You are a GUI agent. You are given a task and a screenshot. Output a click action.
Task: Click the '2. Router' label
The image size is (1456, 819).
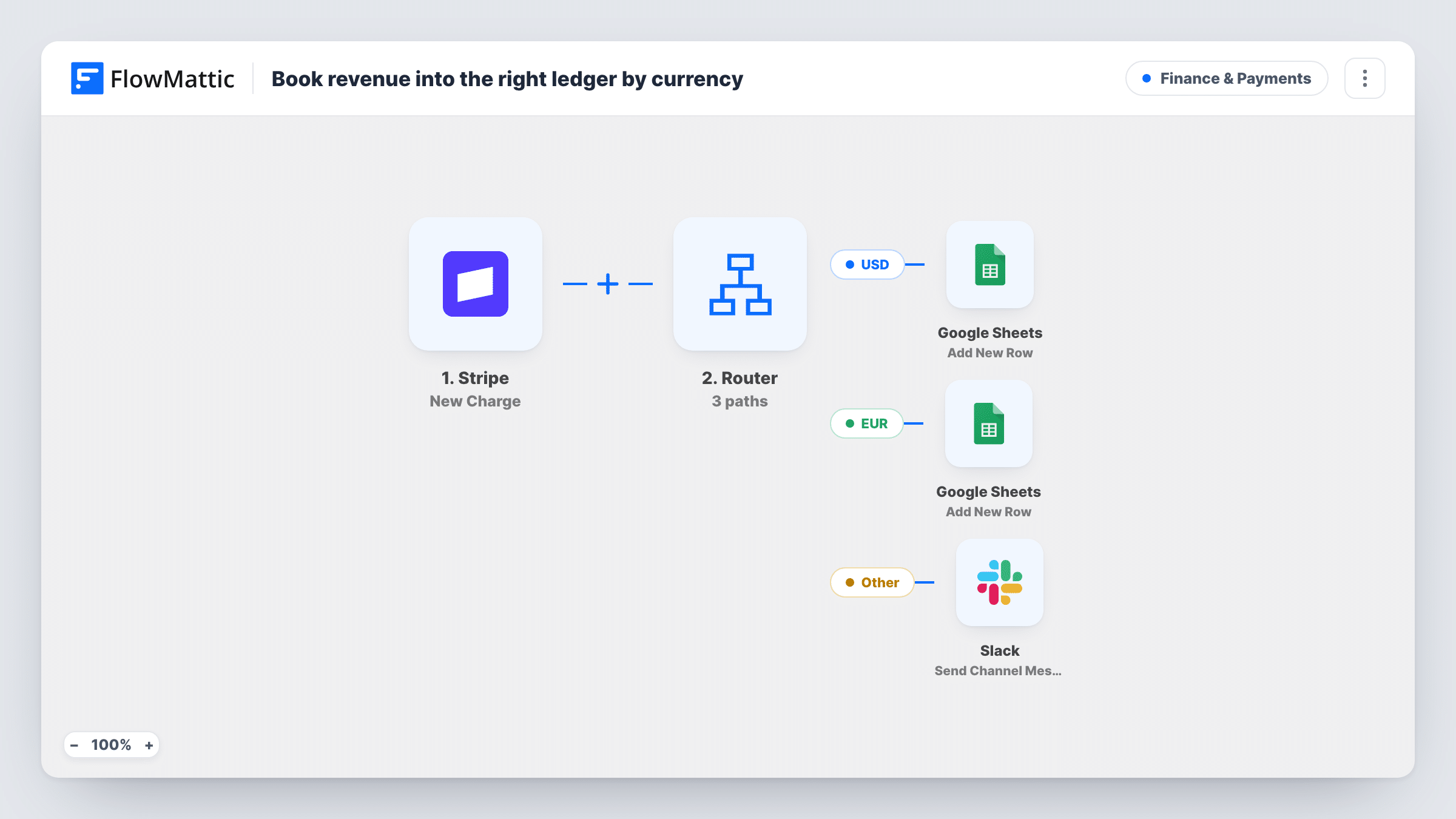(740, 378)
